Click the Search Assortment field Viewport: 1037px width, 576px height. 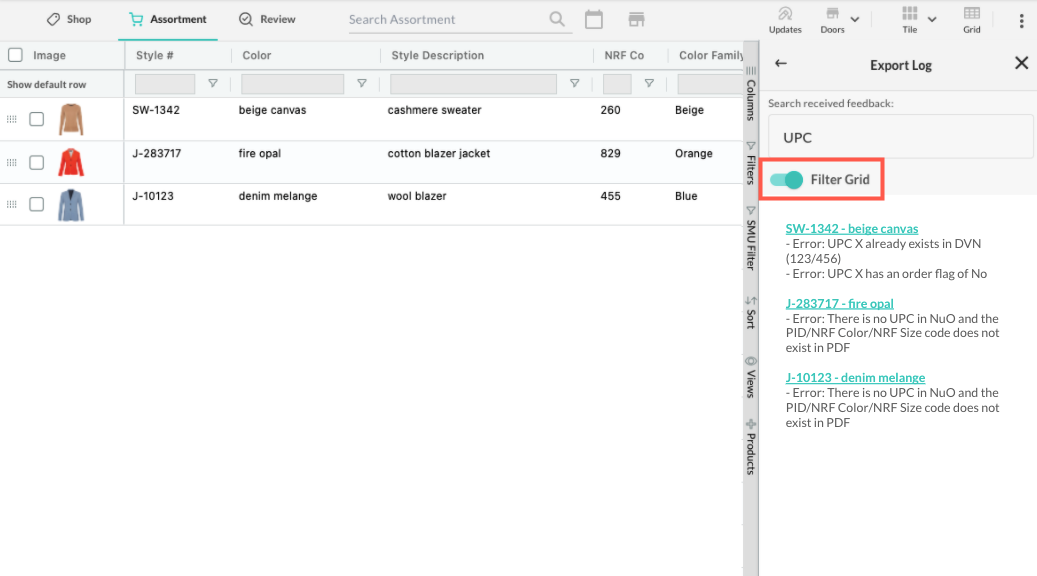pyautogui.click(x=448, y=20)
